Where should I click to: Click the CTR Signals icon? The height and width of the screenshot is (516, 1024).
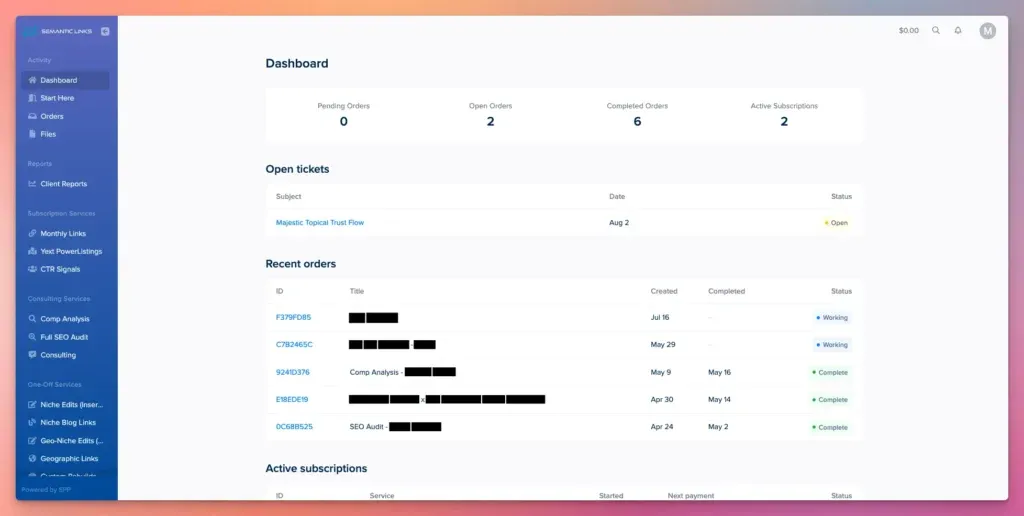(x=33, y=270)
